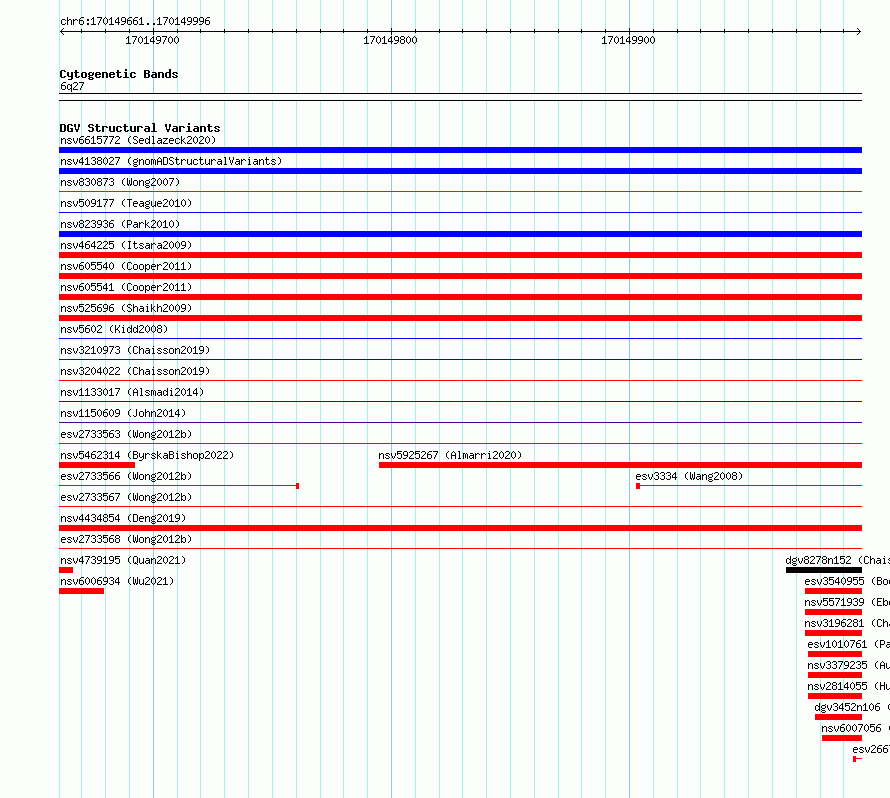This screenshot has height=798, width=890.
Task: Click the right arrow end of the ruler
Action: (859, 32)
